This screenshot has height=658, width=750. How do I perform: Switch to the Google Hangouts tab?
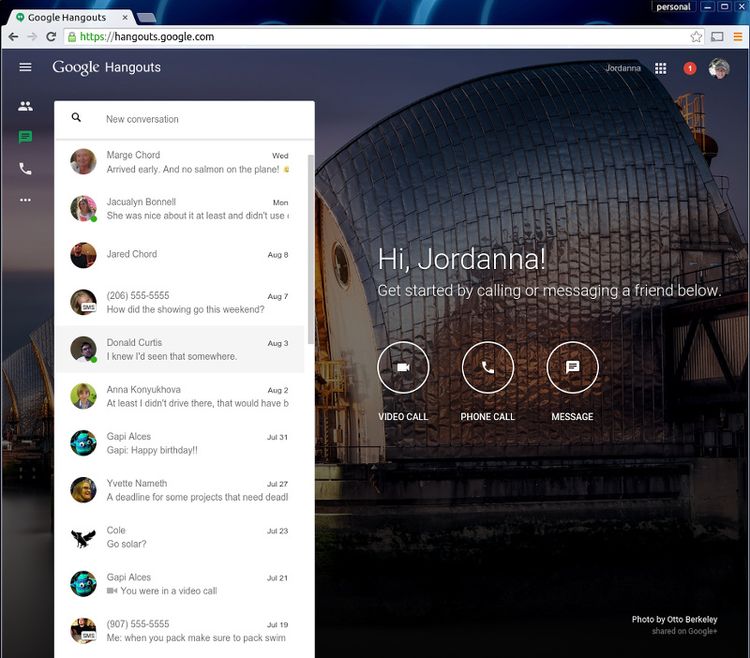point(66,17)
